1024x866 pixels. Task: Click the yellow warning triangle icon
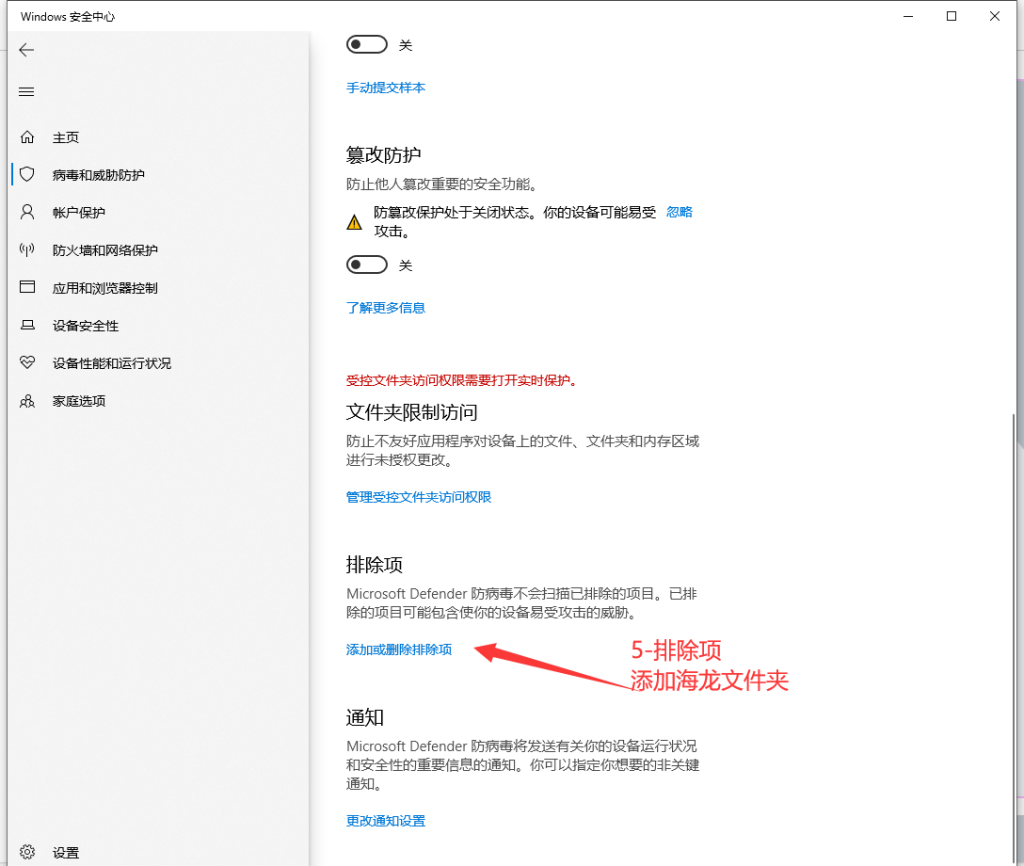pyautogui.click(x=354, y=222)
